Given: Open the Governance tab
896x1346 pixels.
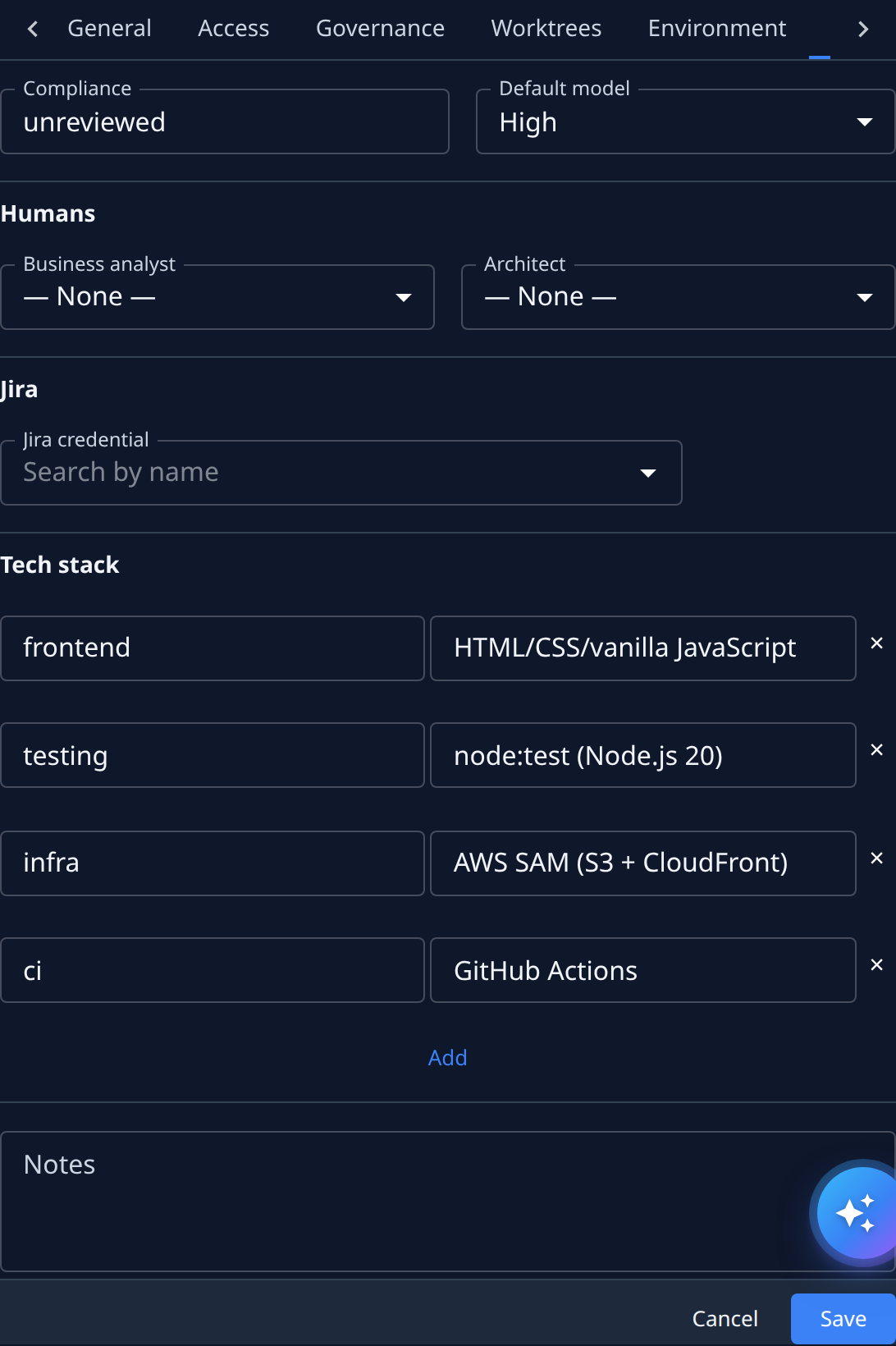Looking at the screenshot, I should 381,29.
